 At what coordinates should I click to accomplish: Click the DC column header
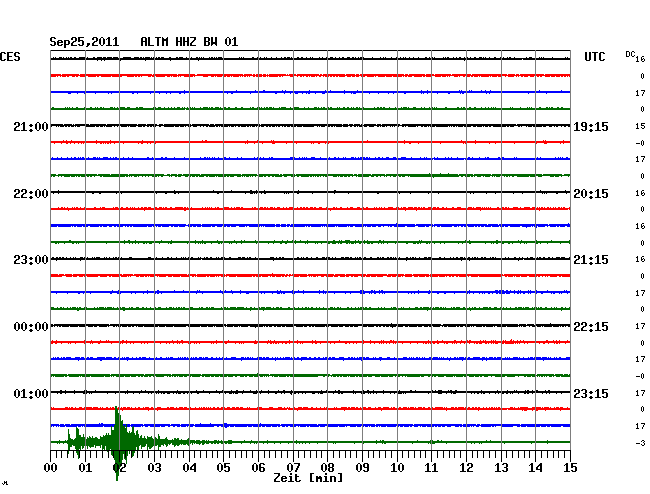click(630, 54)
